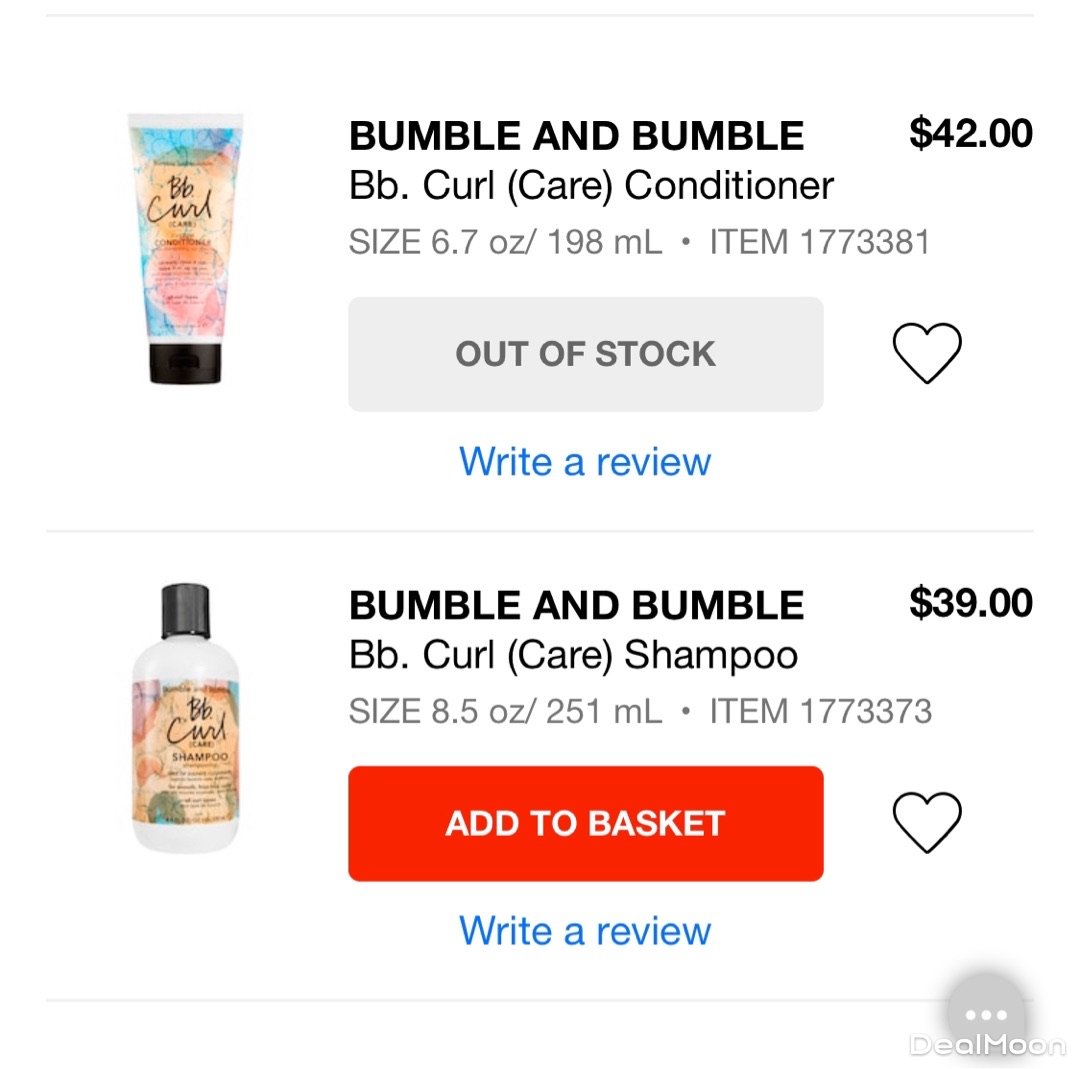Select Bumble and Bumble brand above Shampoo
The width and height of the screenshot is (1080, 1069).
(x=576, y=605)
